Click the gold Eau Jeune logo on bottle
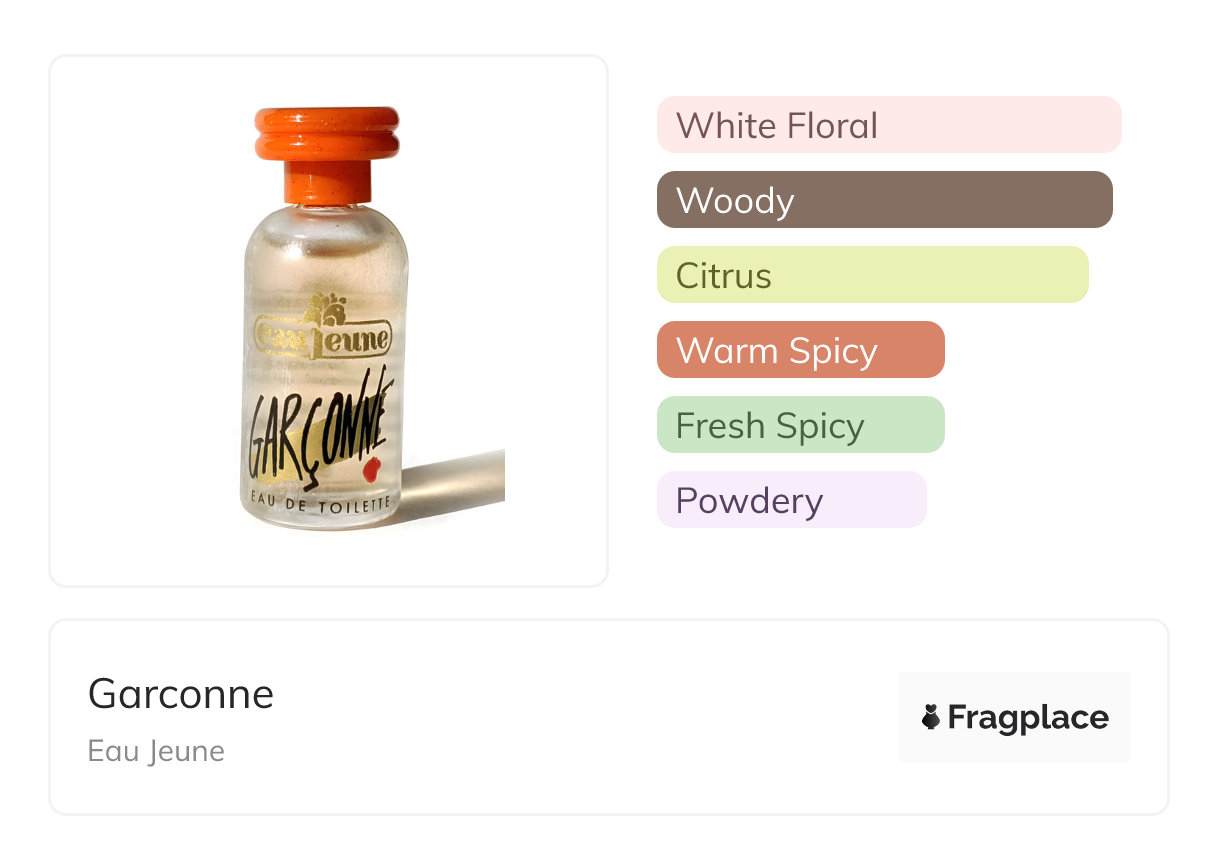 [x=322, y=339]
